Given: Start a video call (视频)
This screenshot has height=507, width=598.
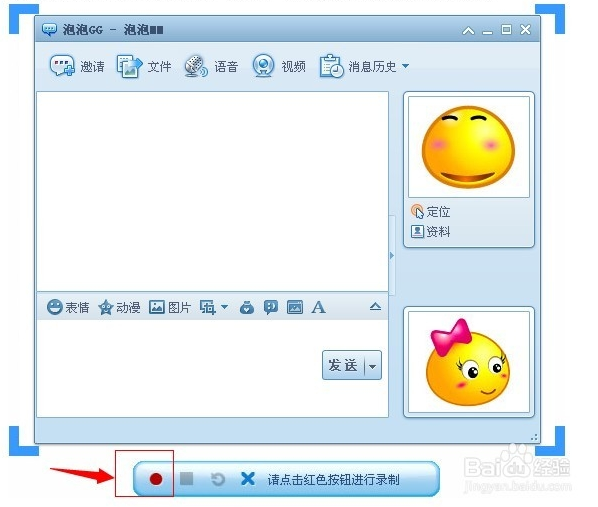Looking at the screenshot, I should (x=279, y=66).
